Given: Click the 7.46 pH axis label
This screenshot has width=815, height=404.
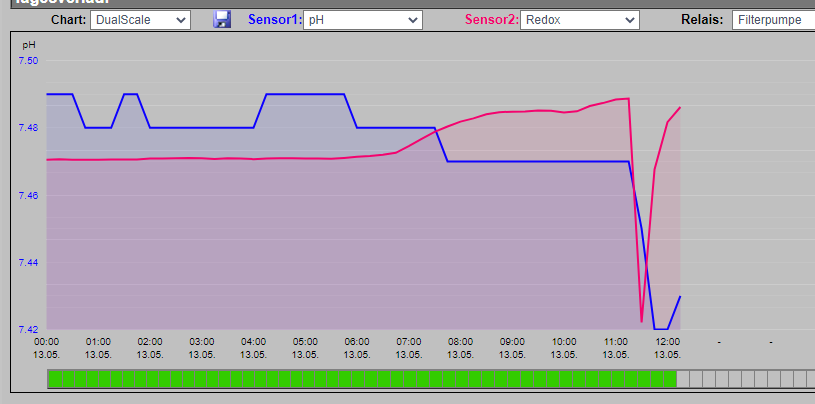Looking at the screenshot, I should point(28,196).
